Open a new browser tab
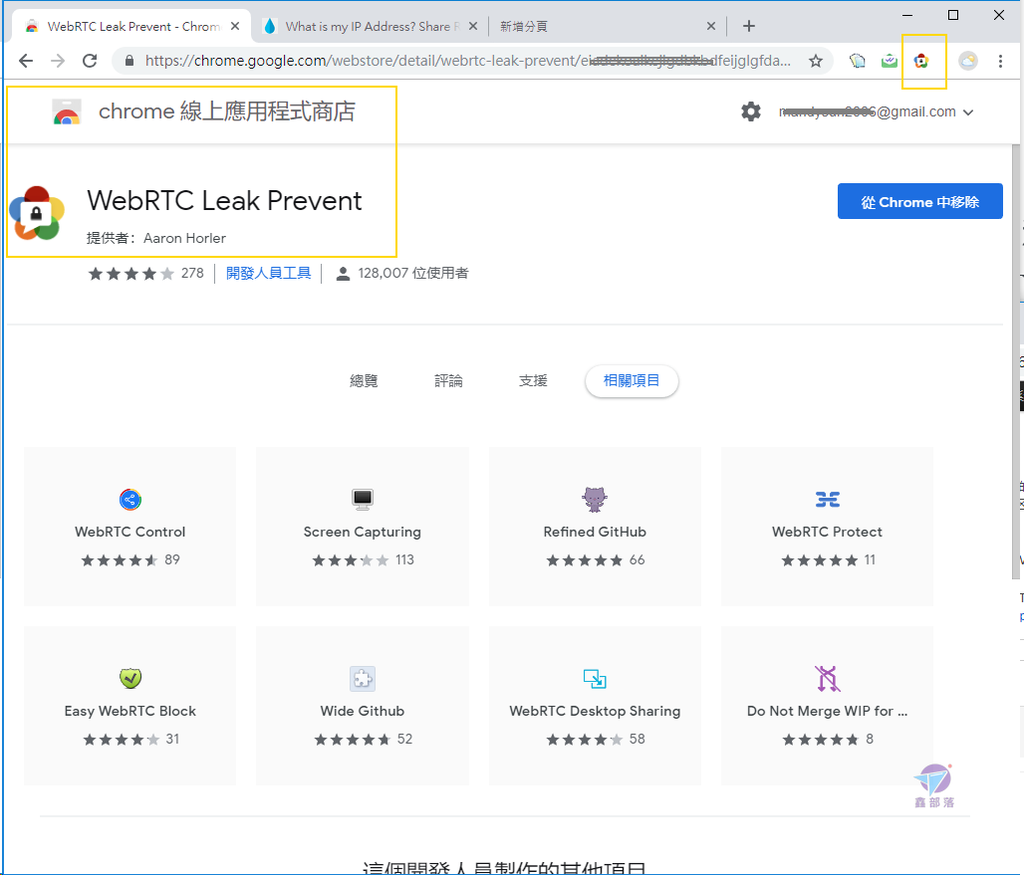The width and height of the screenshot is (1024, 875). tap(749, 26)
